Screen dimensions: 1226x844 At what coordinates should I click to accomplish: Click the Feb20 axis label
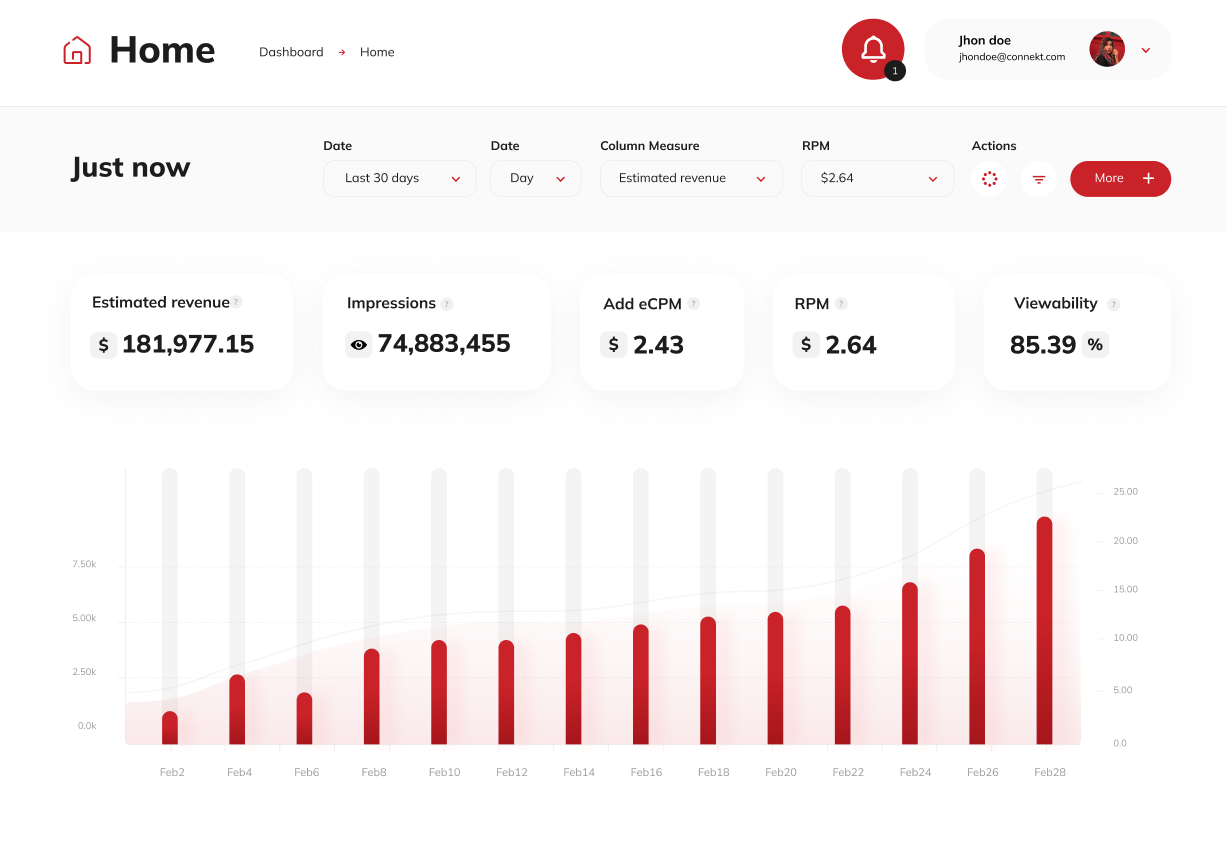[781, 772]
